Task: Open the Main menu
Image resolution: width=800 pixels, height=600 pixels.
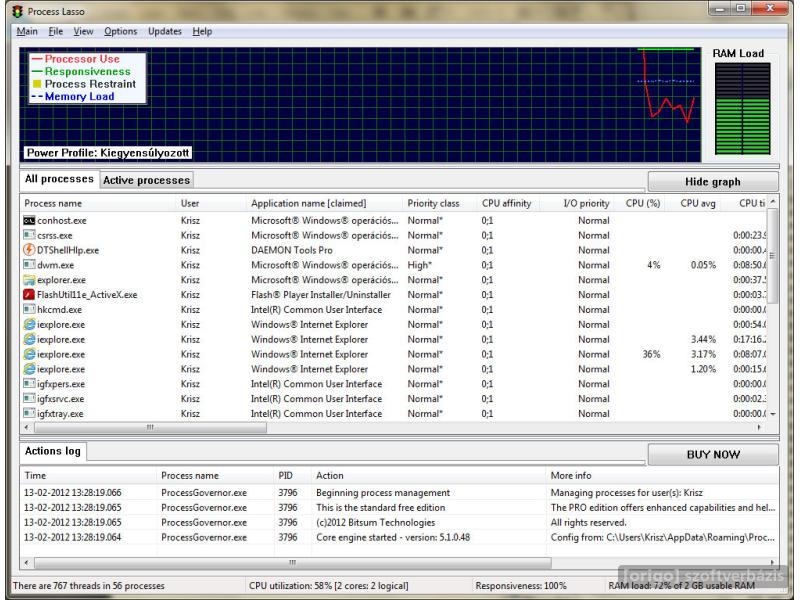Action: click(x=27, y=32)
